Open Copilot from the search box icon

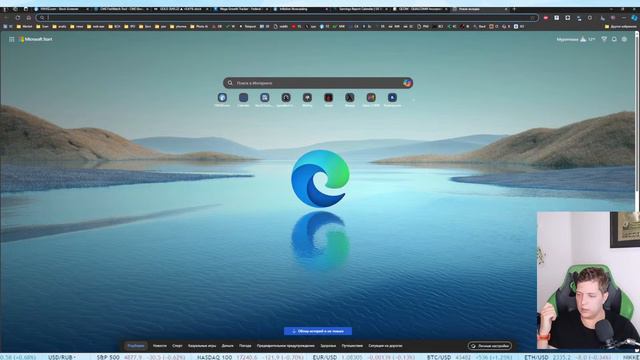tap(407, 83)
